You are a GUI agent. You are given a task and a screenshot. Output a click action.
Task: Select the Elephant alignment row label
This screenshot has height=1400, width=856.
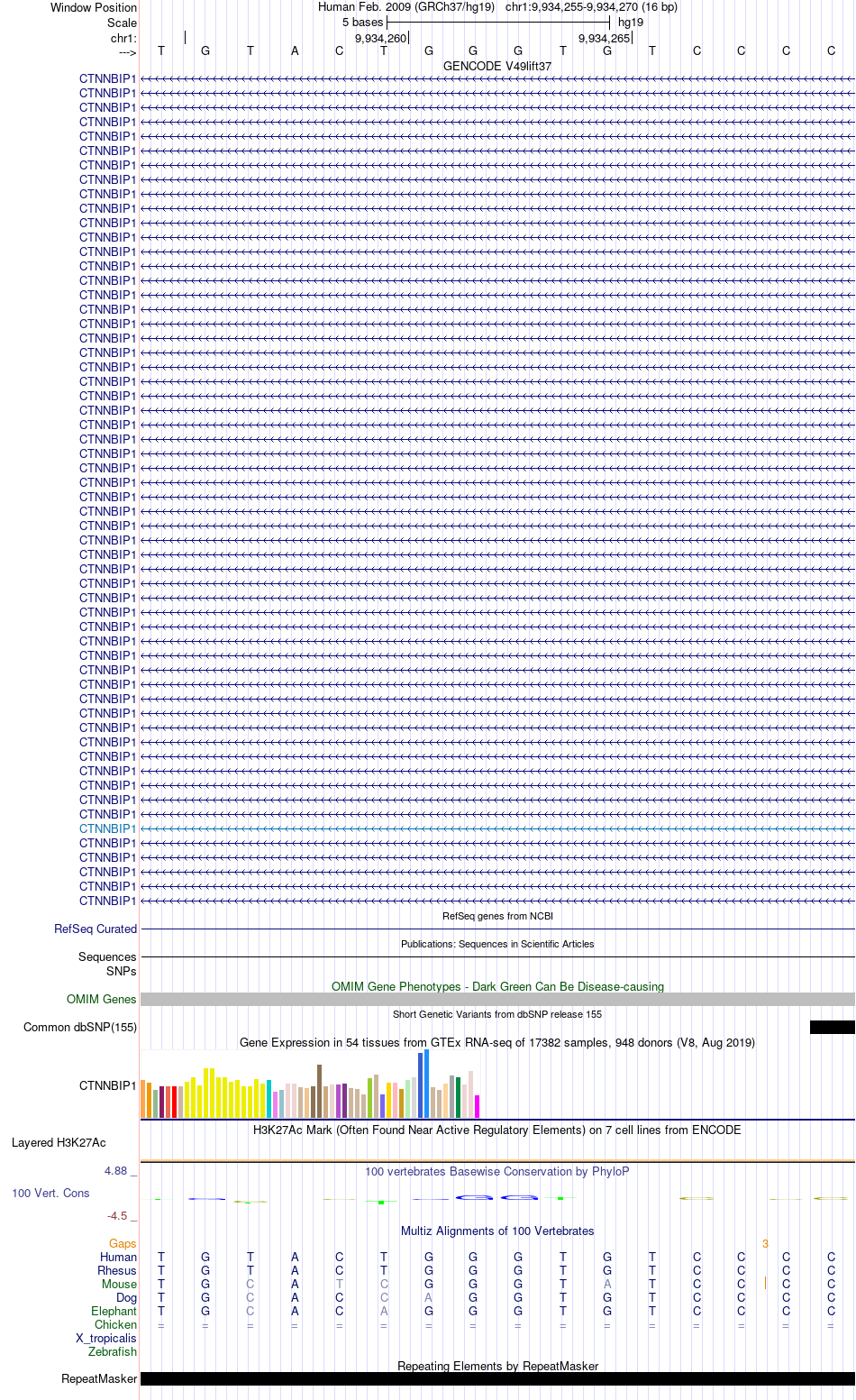pyautogui.click(x=114, y=1311)
